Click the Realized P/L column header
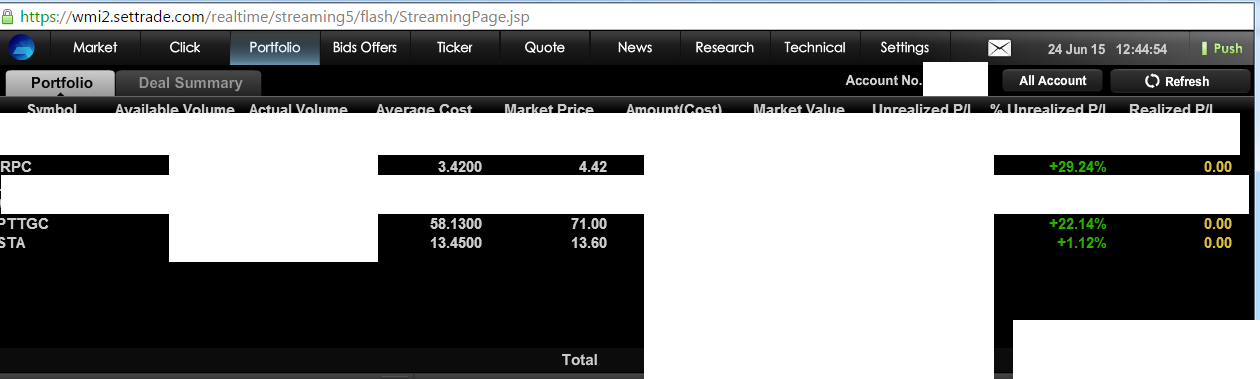 coord(1171,109)
